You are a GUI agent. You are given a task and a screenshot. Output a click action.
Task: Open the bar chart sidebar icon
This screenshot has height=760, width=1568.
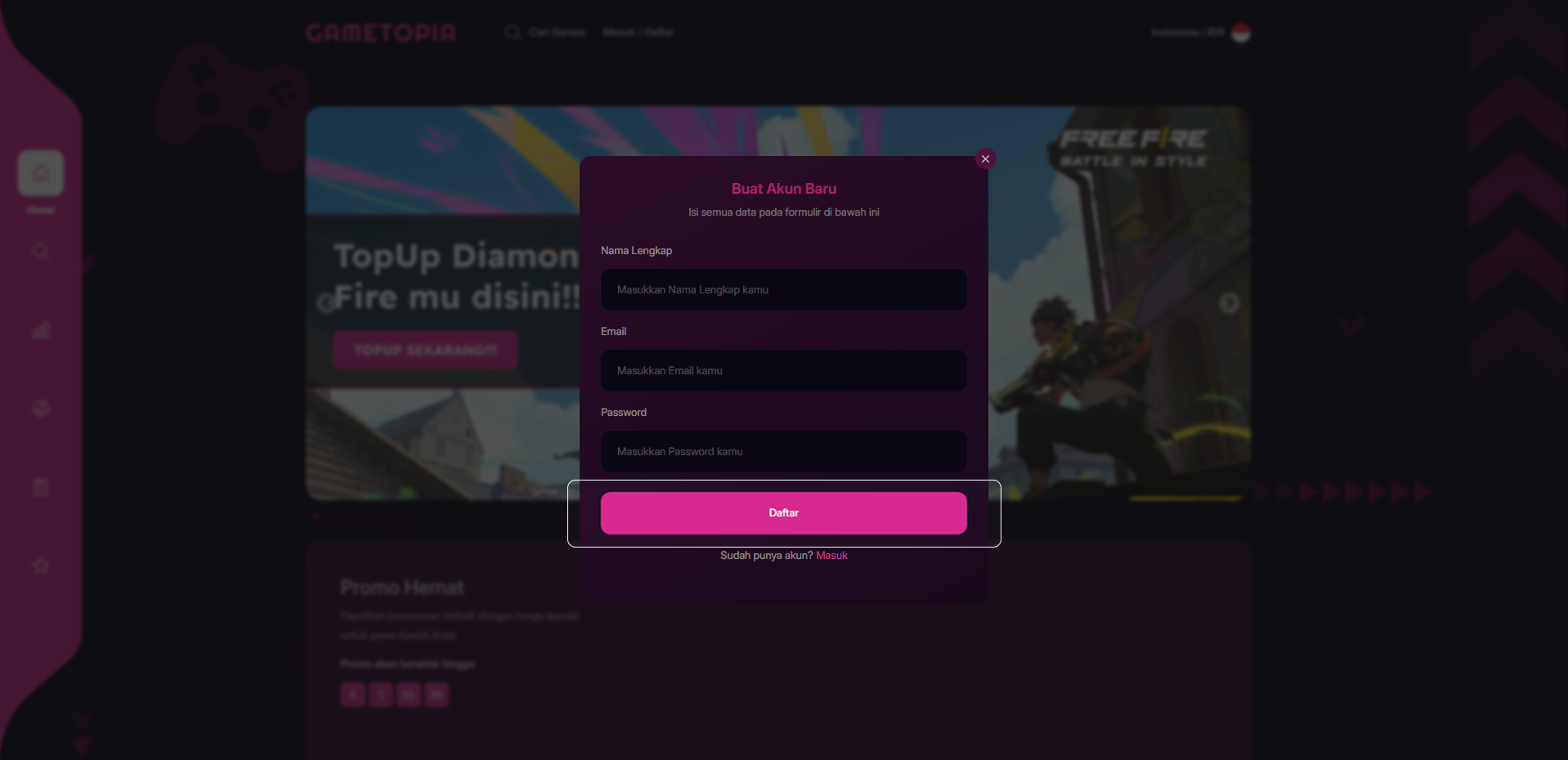coord(41,330)
